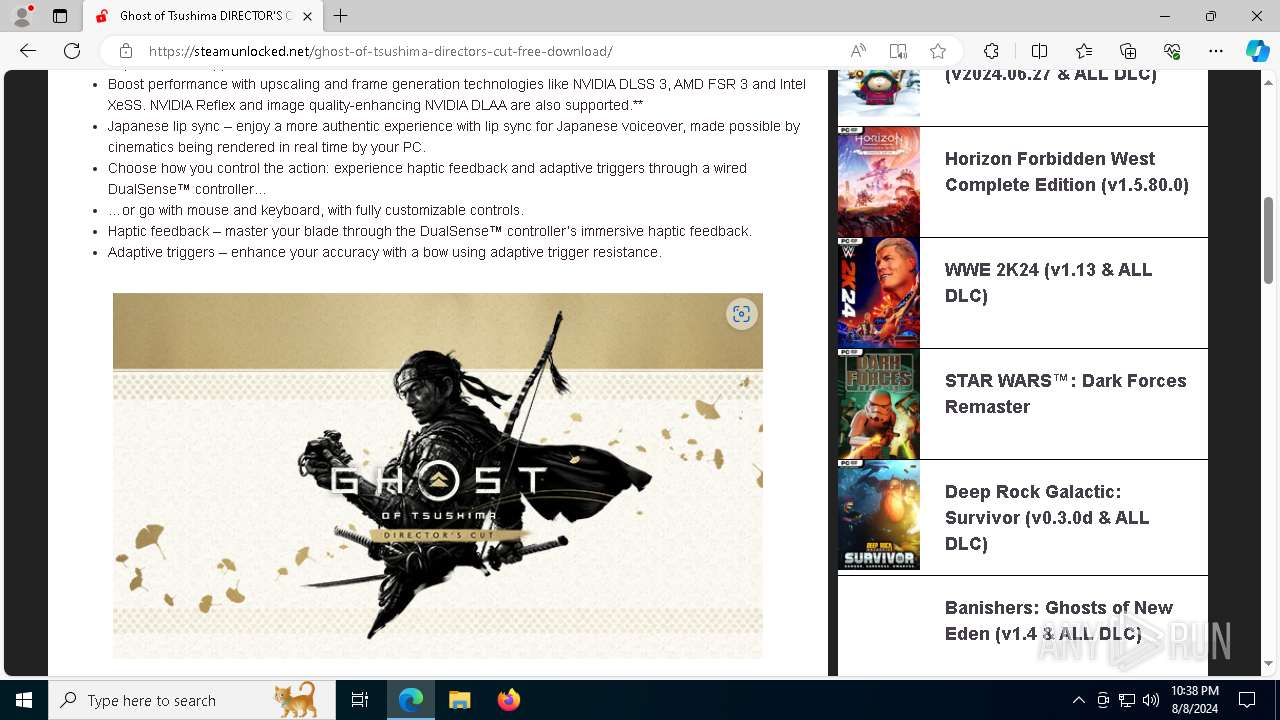The width and height of the screenshot is (1280, 720).
Task: Enter Immersive Reader mode
Action: tap(898, 51)
